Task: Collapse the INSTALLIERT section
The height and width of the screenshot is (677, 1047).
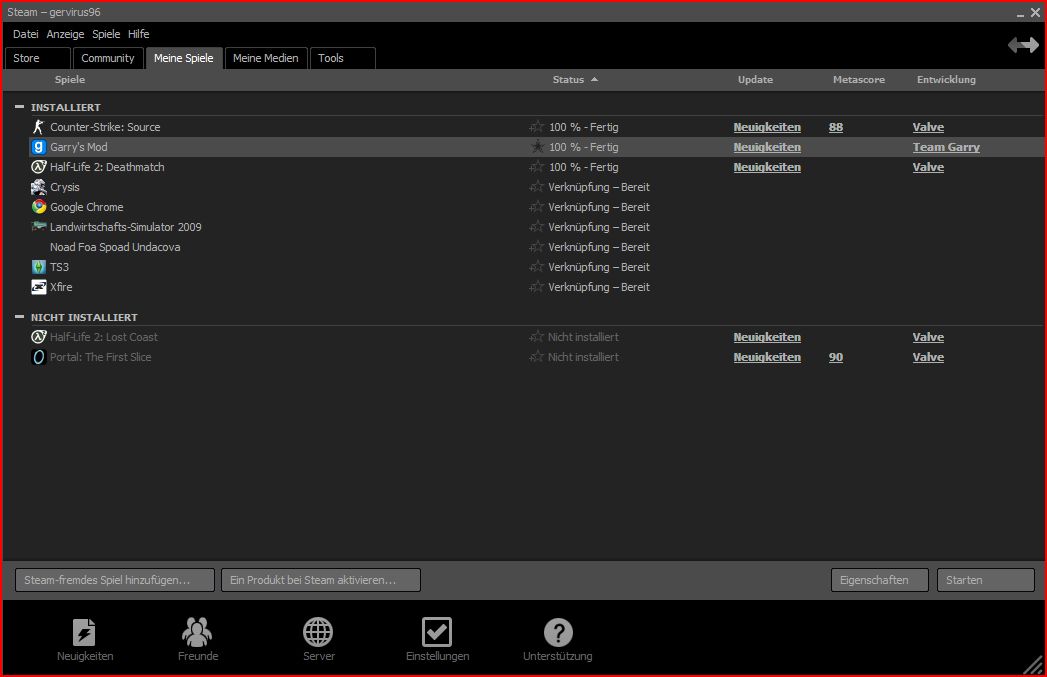Action: click(x=19, y=107)
